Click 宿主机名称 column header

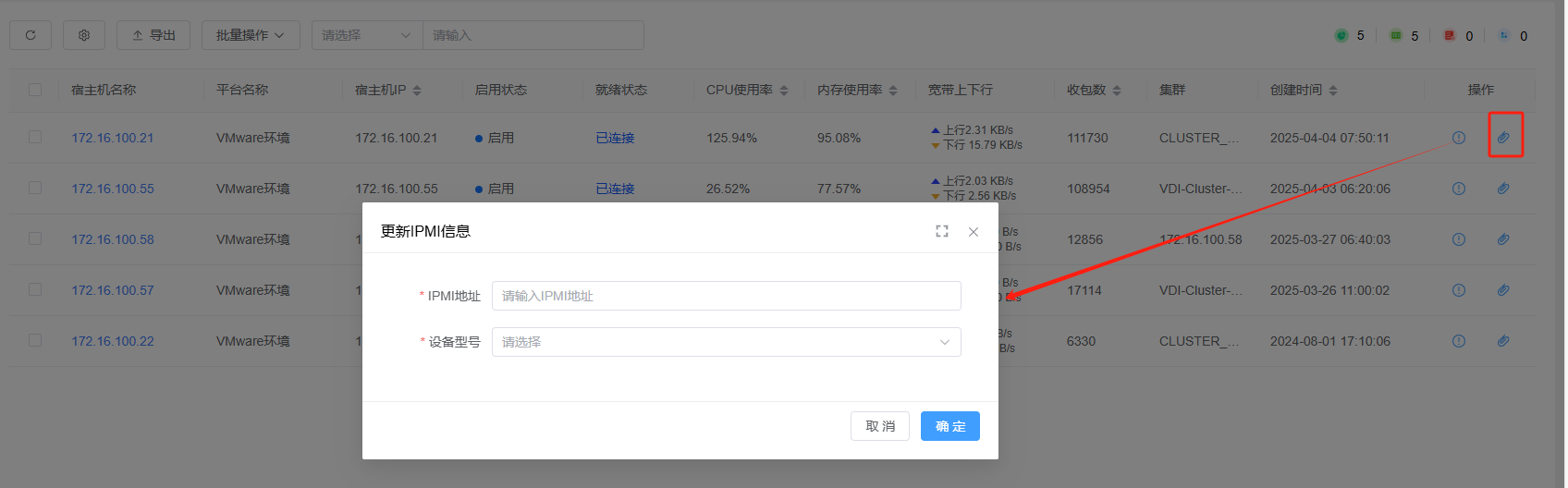click(104, 90)
